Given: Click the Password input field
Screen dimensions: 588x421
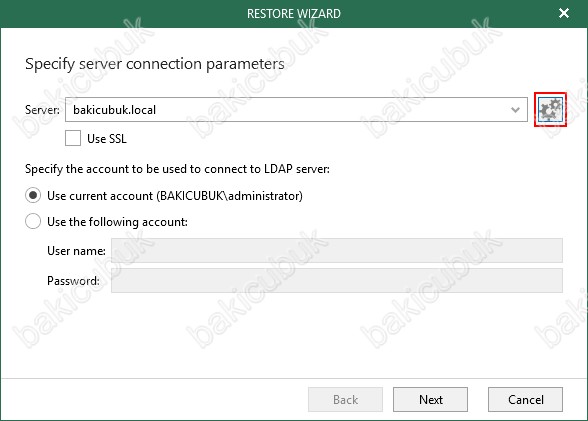Looking at the screenshot, I should (337, 280).
